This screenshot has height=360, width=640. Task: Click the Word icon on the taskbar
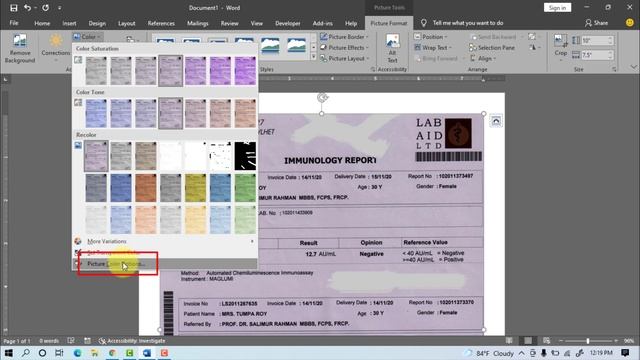point(147,353)
